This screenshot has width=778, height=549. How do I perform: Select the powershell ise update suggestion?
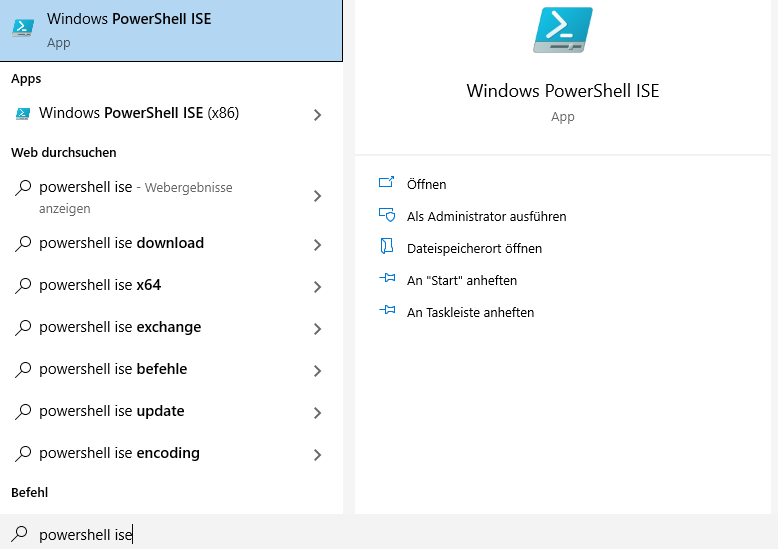(x=171, y=412)
